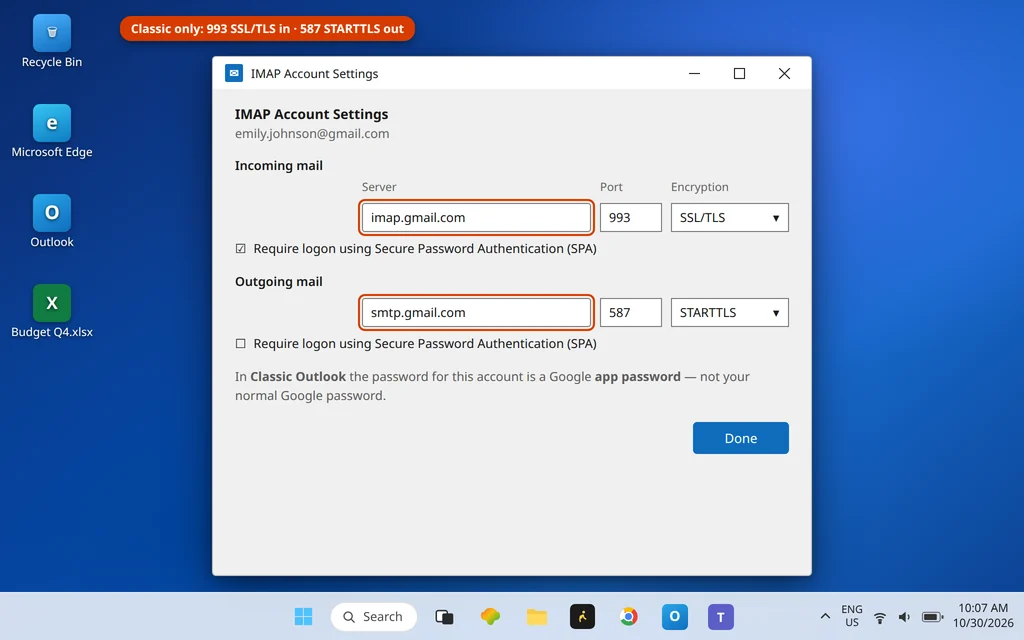Switch to Outlook in the taskbar
The height and width of the screenshot is (640, 1024).
675,616
